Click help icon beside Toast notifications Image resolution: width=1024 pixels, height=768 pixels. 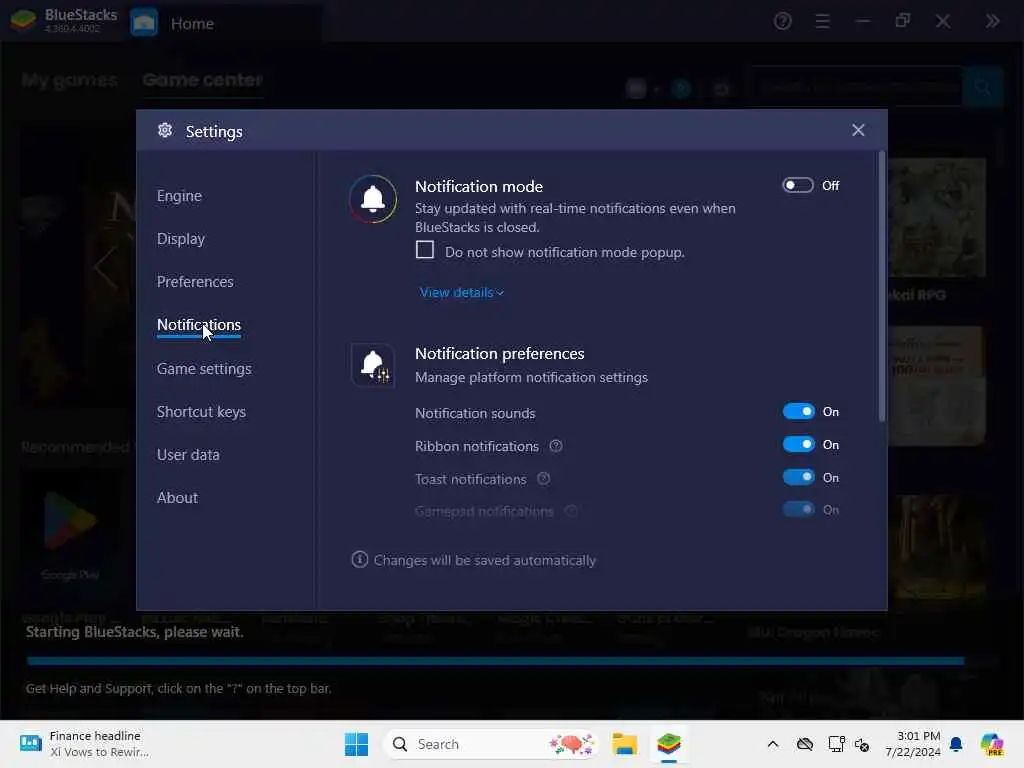pyautogui.click(x=543, y=479)
